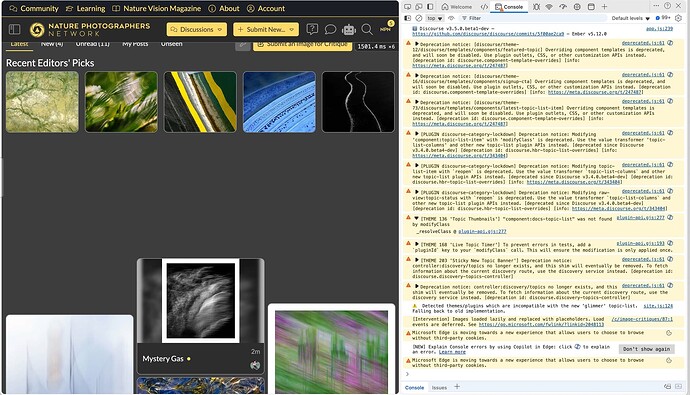This screenshot has width=690, height=395.
Task: Expand the THEME 168 Live Topic Timer message
Action: 416,244
